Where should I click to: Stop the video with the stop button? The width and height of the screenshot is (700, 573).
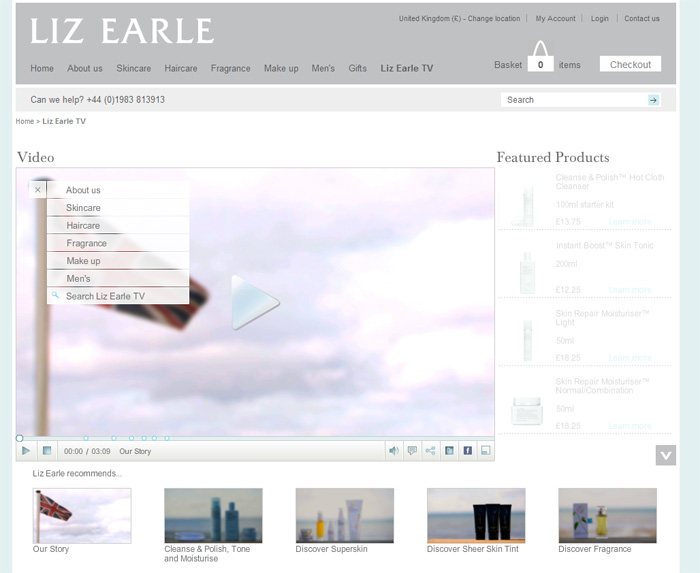click(47, 451)
